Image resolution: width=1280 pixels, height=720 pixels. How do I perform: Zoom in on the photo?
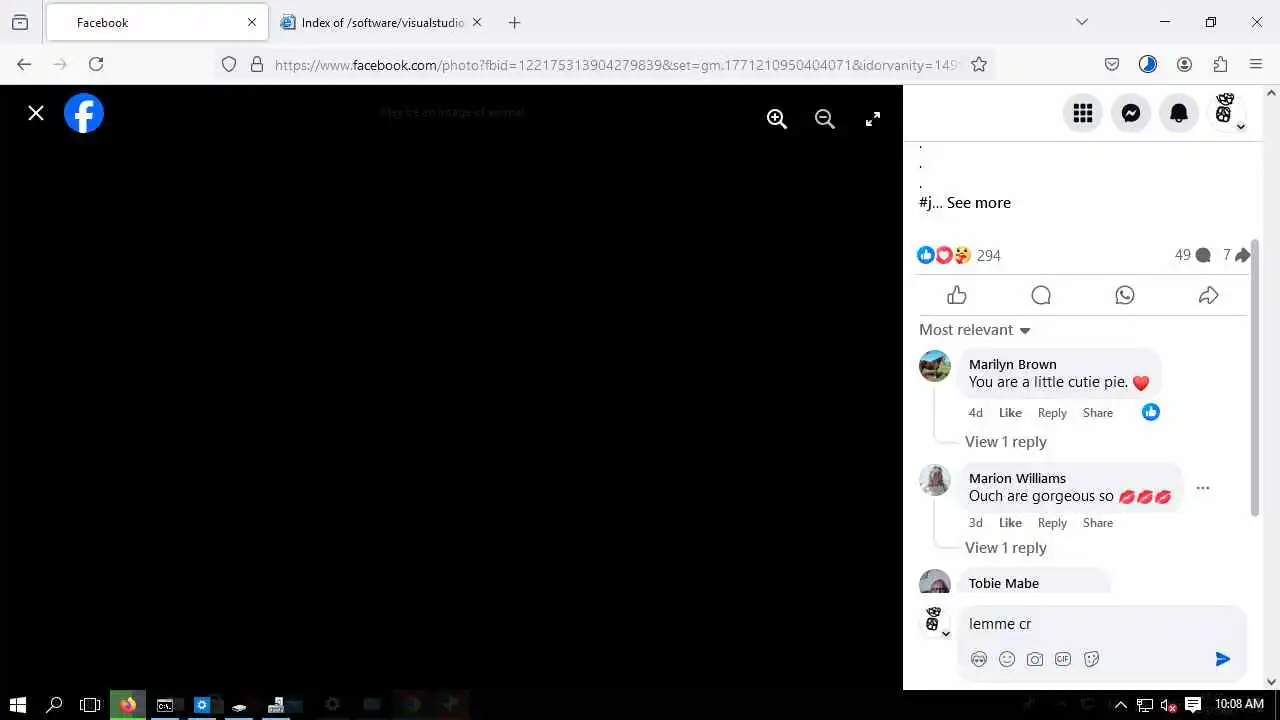777,119
